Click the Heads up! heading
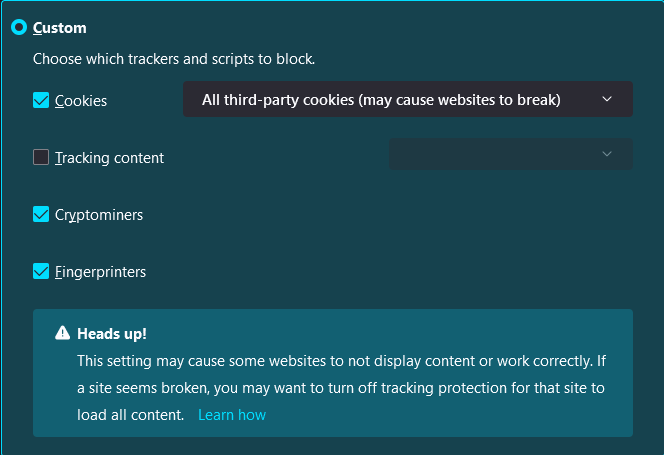 pos(112,333)
